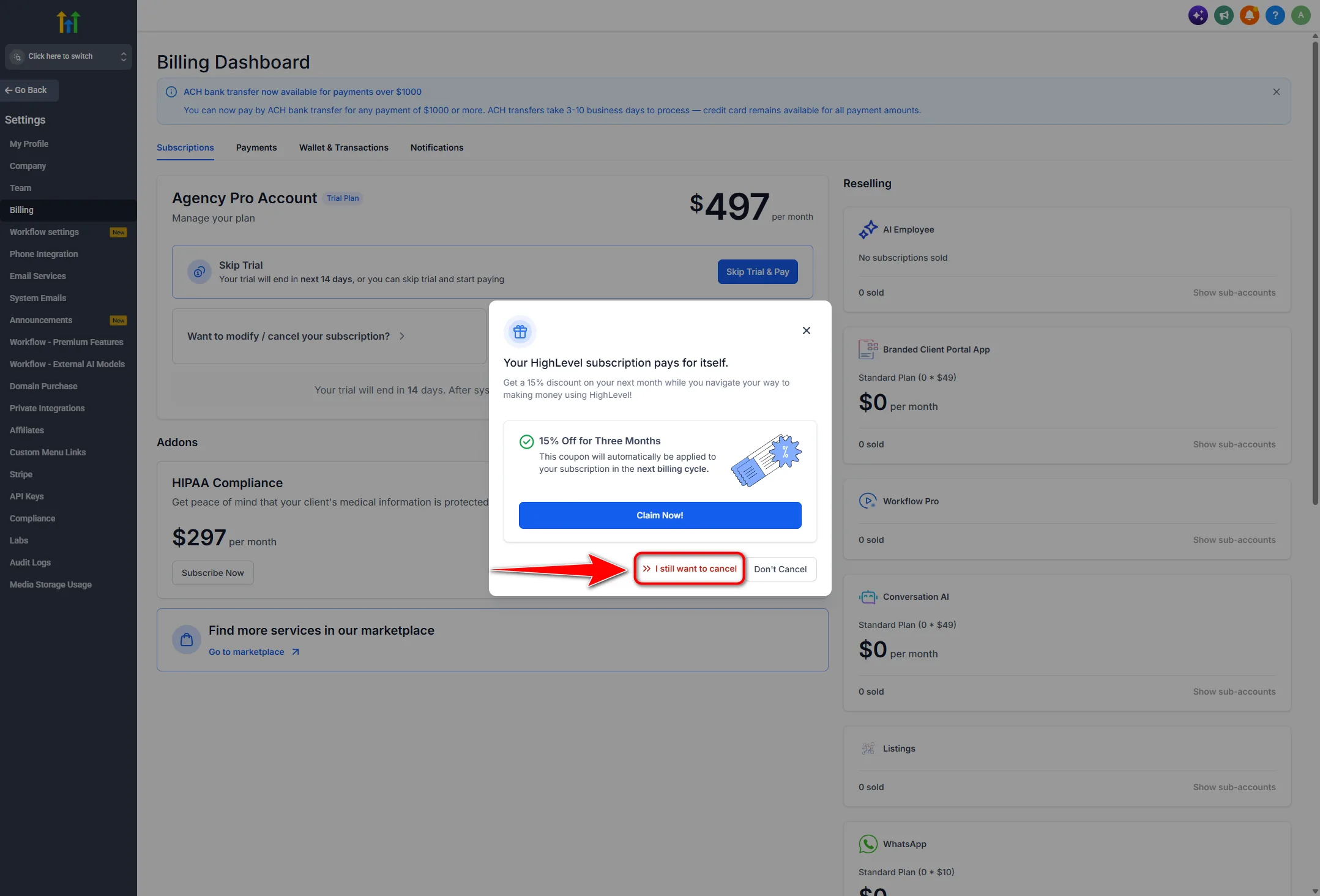
Task: Open Workflow settings in sidebar
Action: 69,232
